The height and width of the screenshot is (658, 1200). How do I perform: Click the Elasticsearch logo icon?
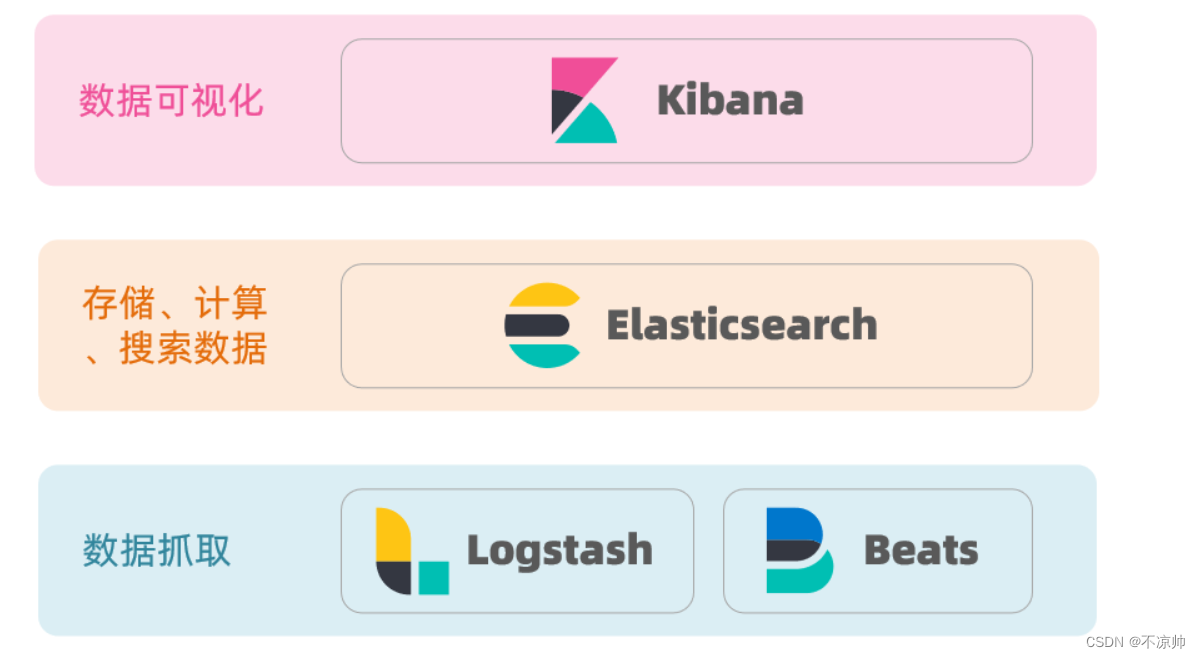coord(543,325)
